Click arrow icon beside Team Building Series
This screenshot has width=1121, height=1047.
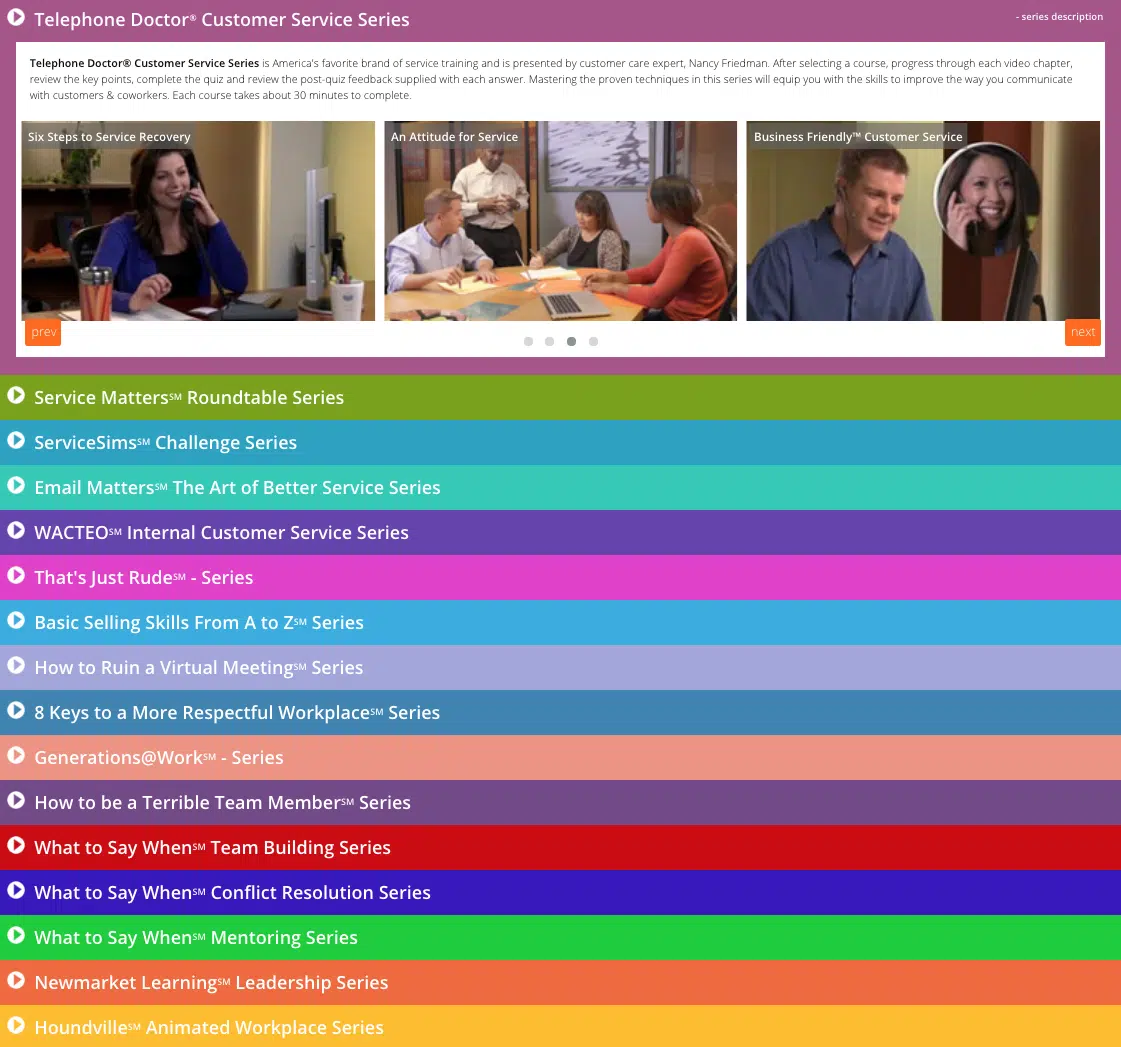(x=16, y=846)
